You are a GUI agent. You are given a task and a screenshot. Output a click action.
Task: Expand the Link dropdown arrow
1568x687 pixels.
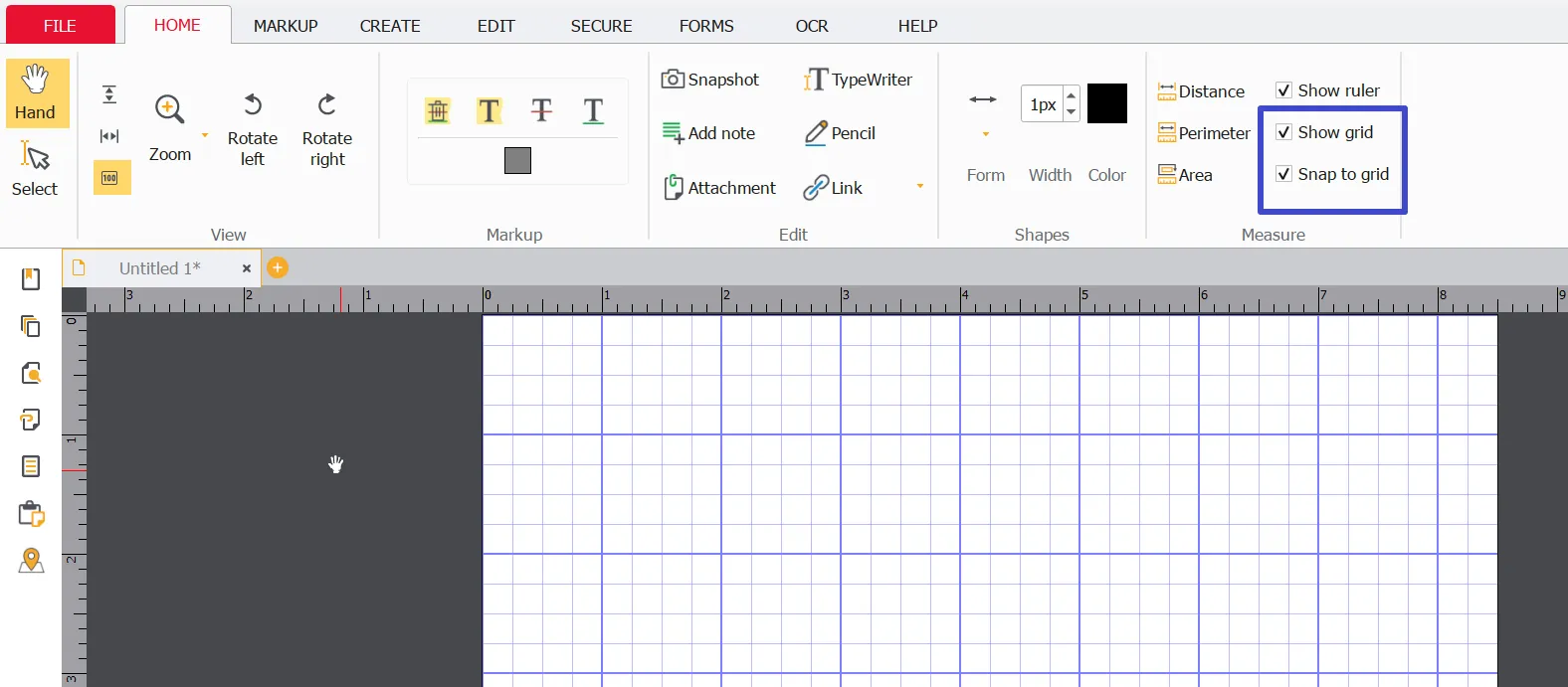920,186
